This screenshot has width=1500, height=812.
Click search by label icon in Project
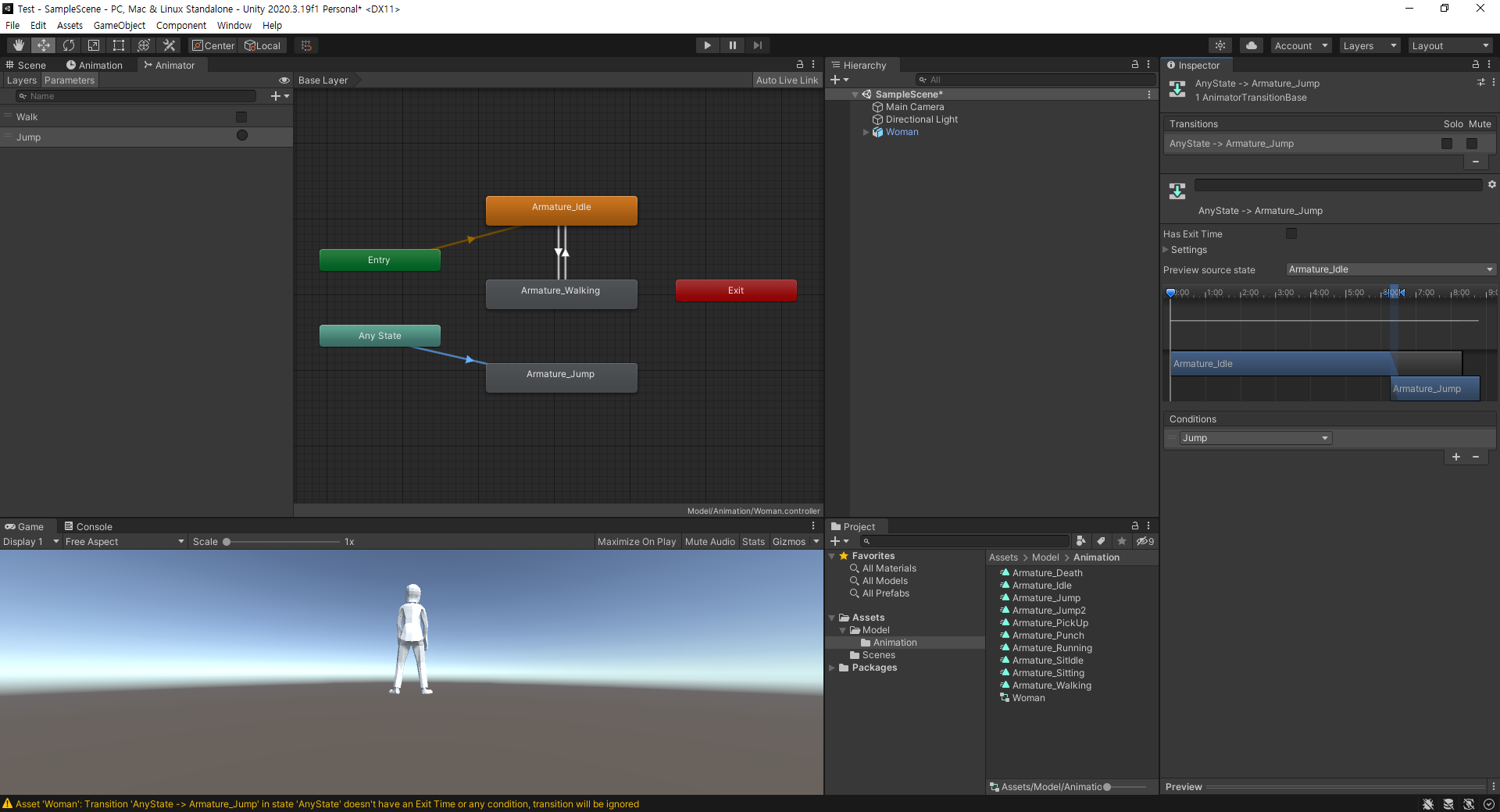(1101, 541)
